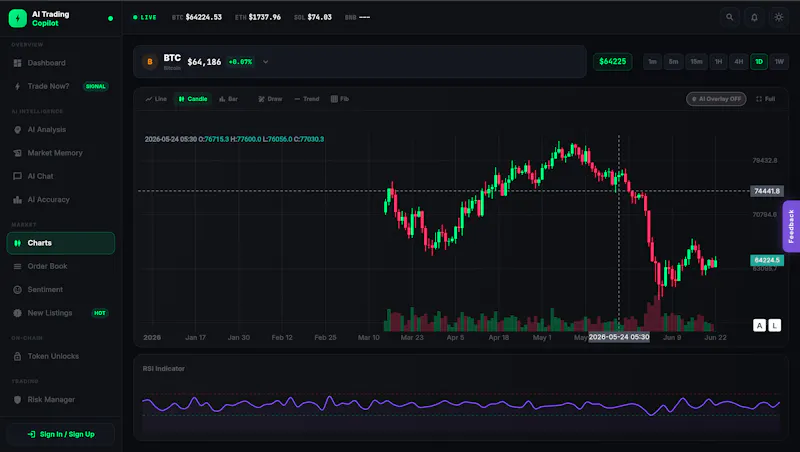800x452 pixels.
Task: Click the Mar 23 date axis label
Action: tap(412, 338)
